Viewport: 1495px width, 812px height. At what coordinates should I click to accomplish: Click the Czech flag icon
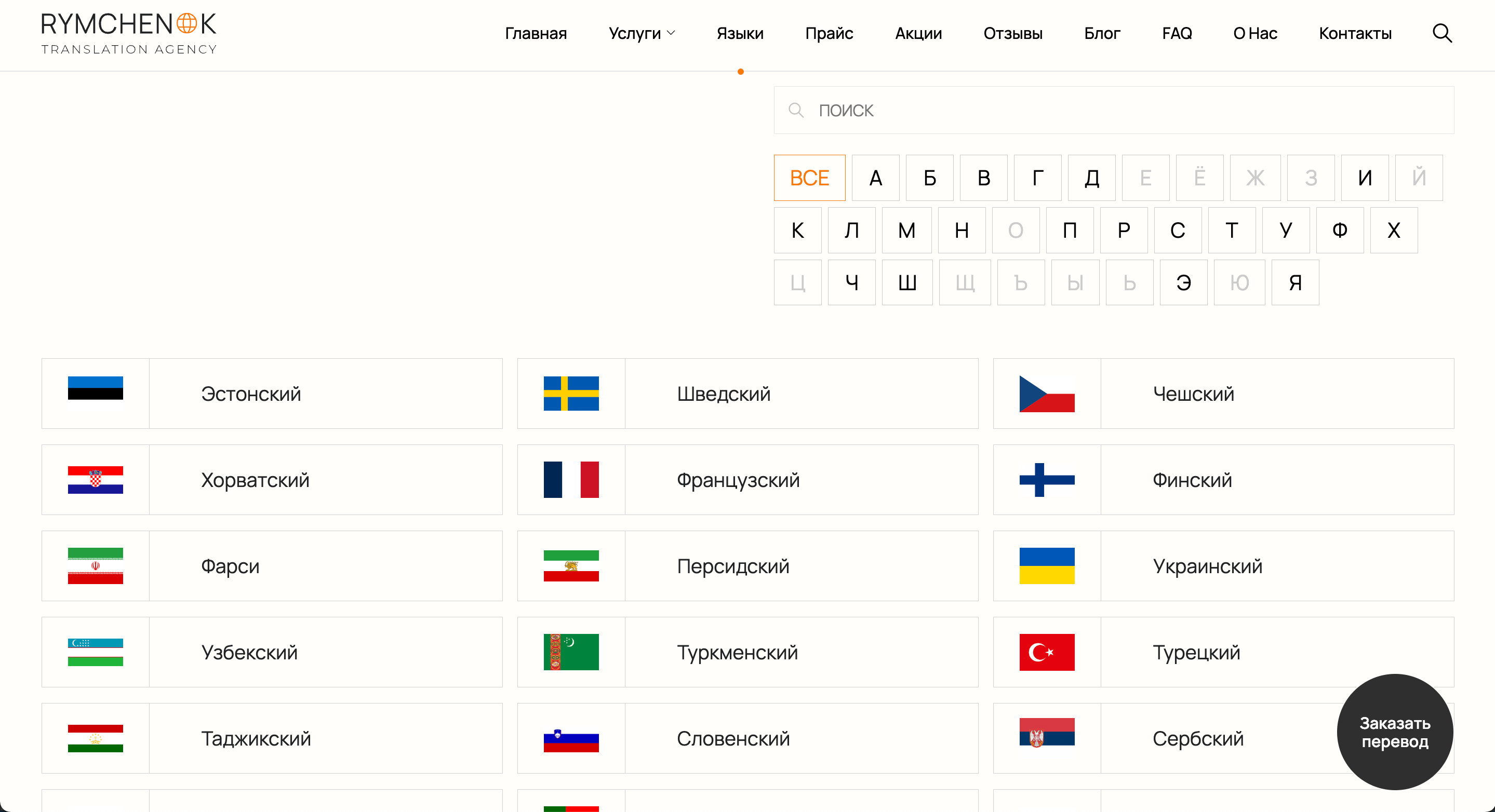[1046, 393]
